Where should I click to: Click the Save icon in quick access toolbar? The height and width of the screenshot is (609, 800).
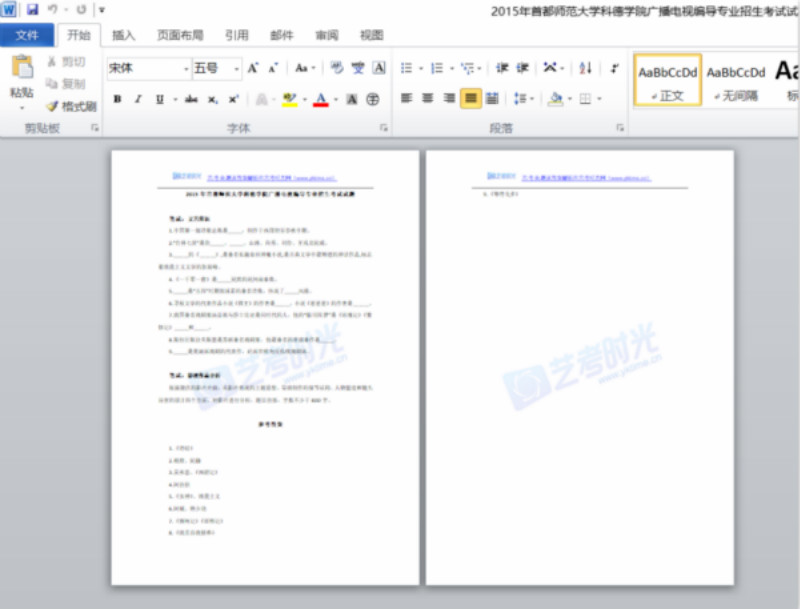tap(32, 9)
